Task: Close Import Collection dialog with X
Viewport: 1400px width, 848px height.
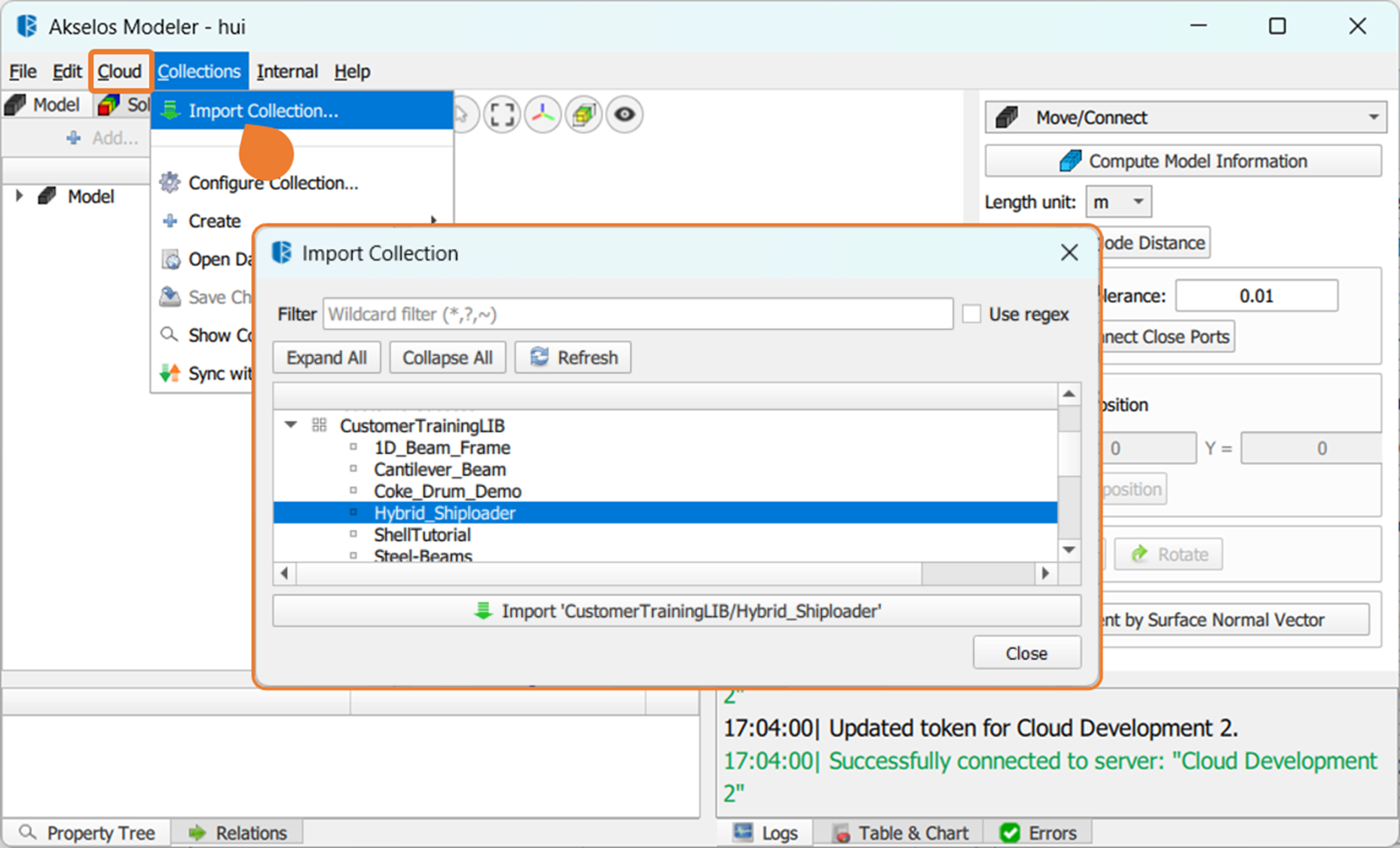Action: pos(1069,253)
